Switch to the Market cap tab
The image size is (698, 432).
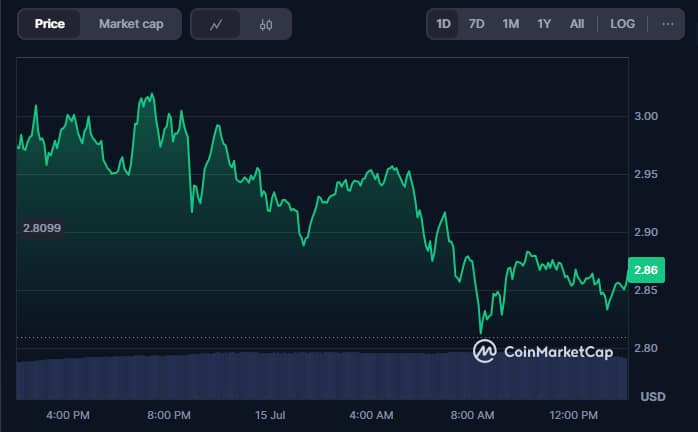131,24
